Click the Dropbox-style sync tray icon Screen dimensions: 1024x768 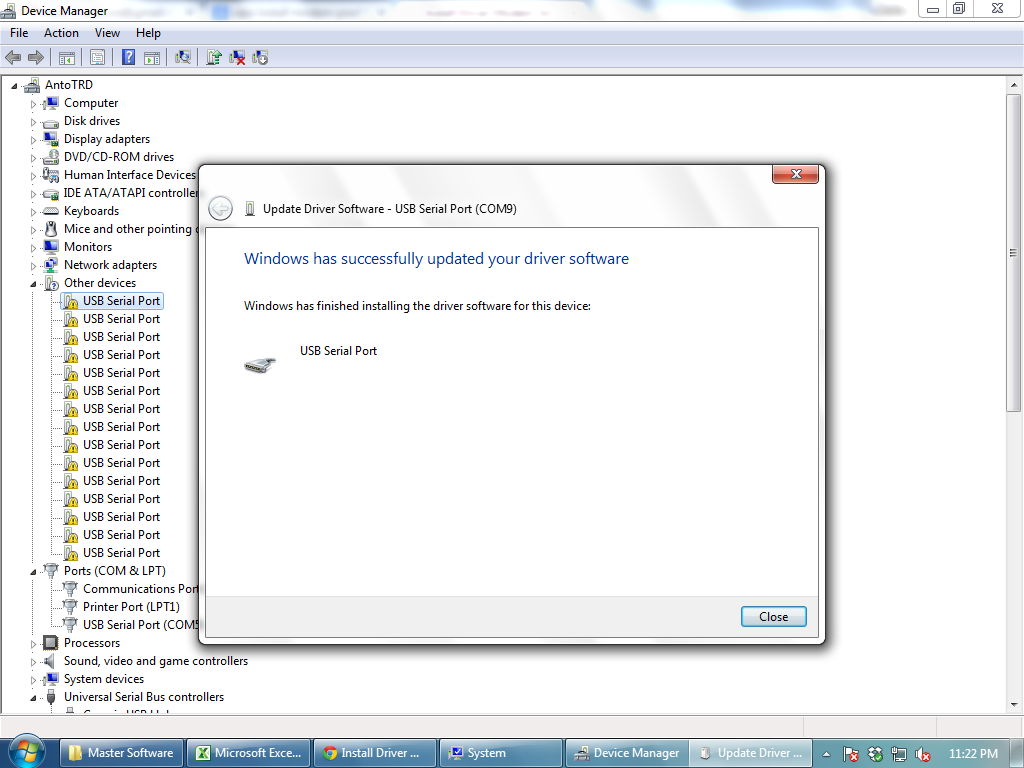click(875, 754)
